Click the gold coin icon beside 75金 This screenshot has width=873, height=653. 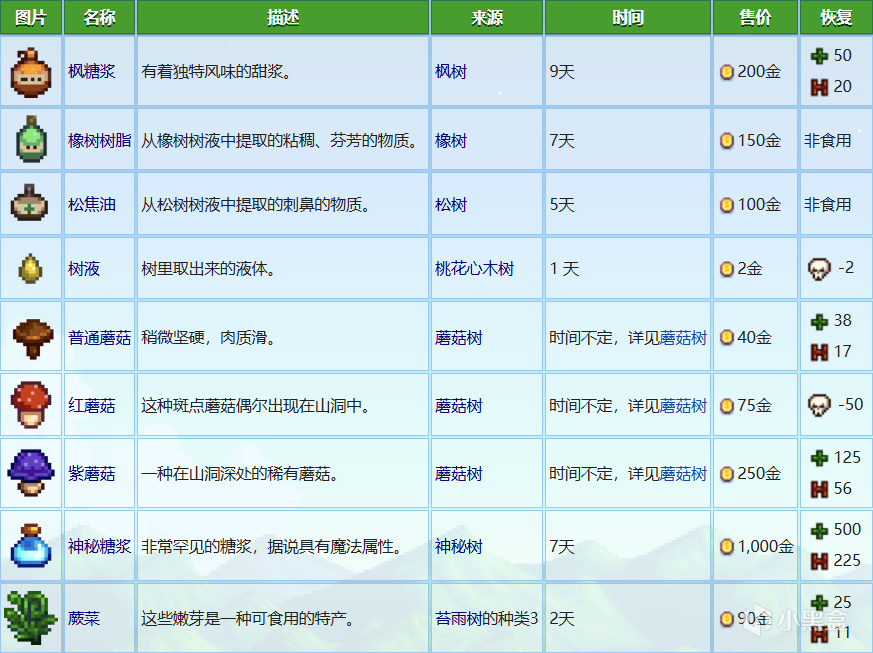point(727,406)
